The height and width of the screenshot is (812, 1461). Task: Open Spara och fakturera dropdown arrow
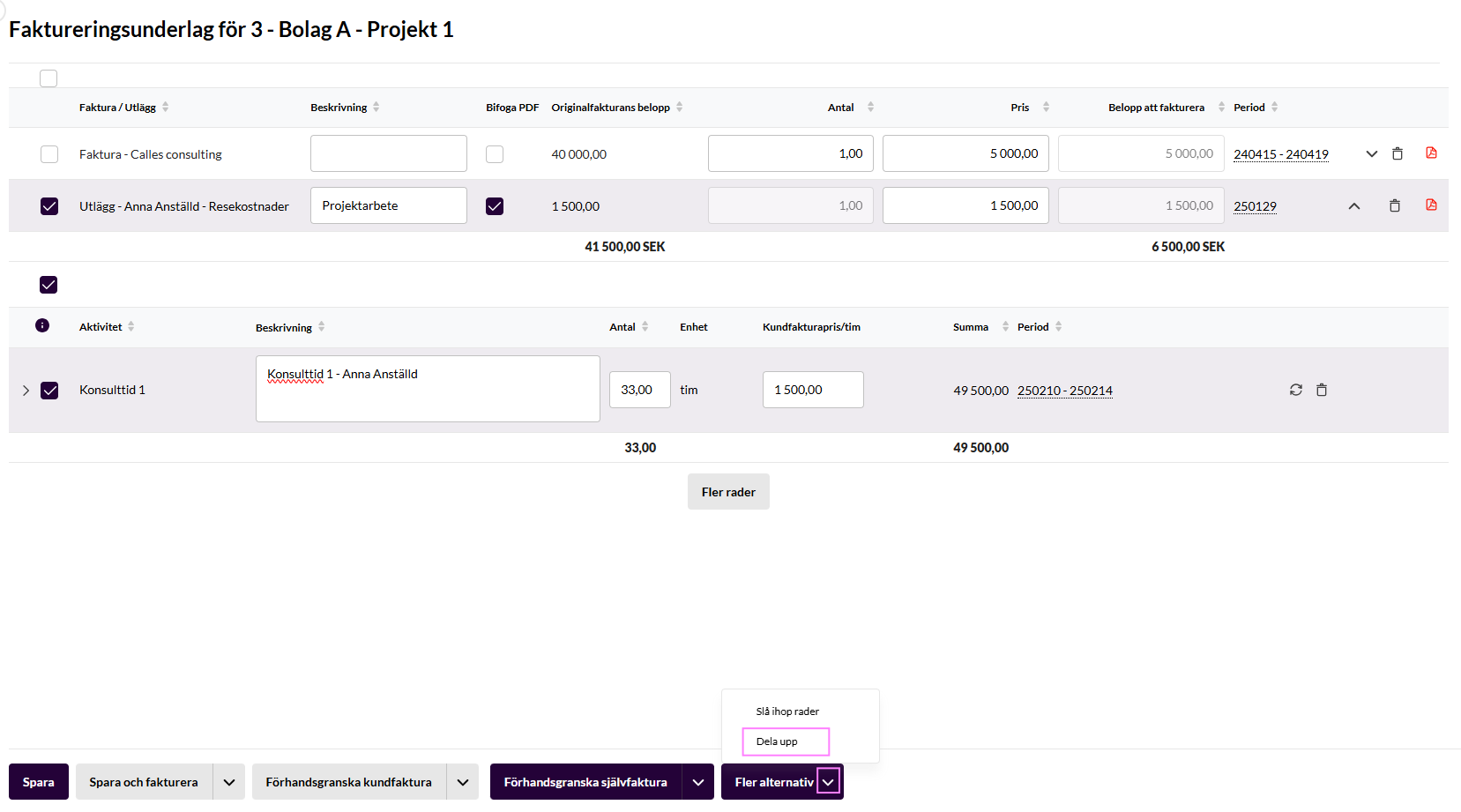pos(229,782)
